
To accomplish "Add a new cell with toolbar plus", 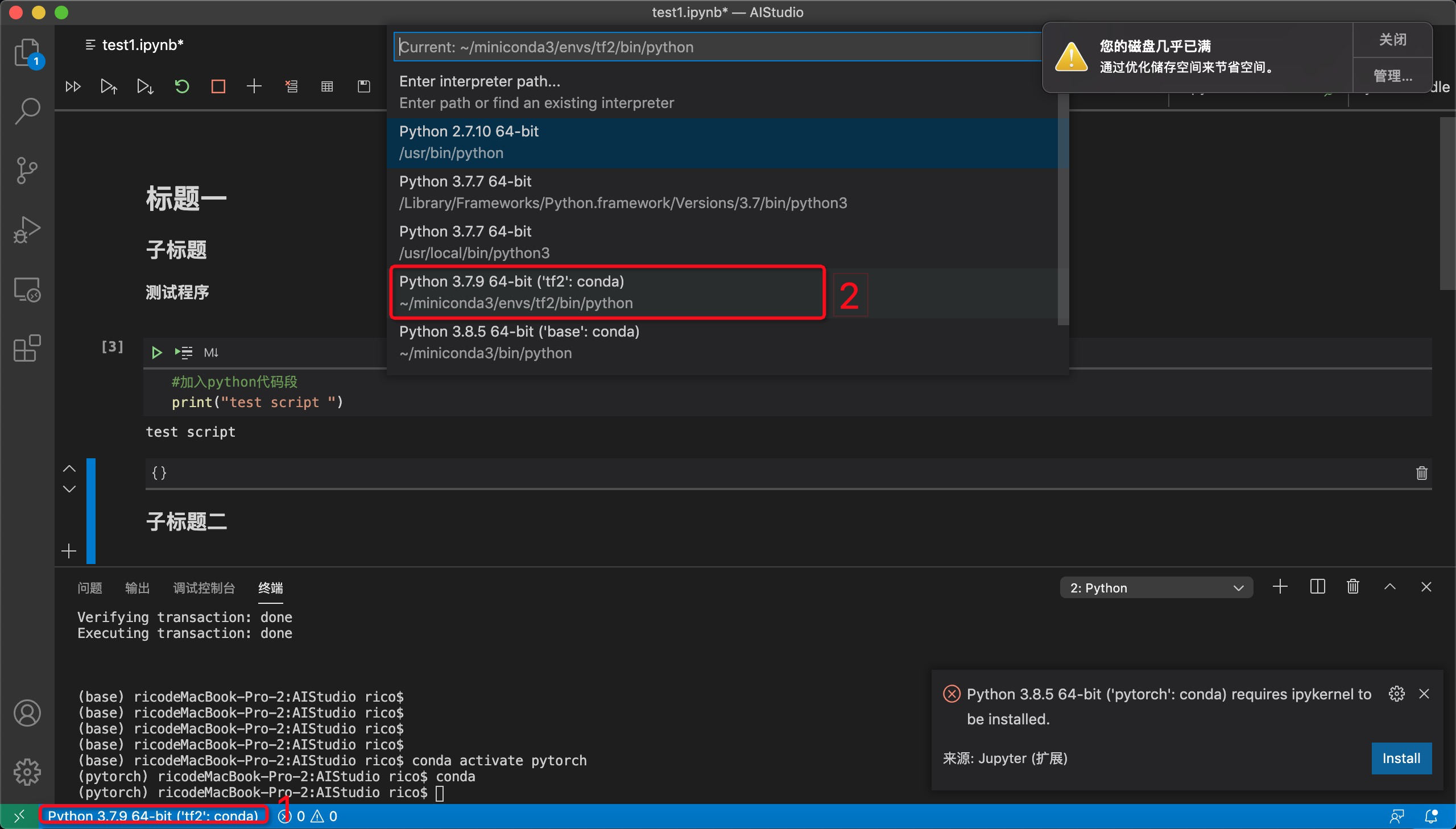I will (x=254, y=86).
